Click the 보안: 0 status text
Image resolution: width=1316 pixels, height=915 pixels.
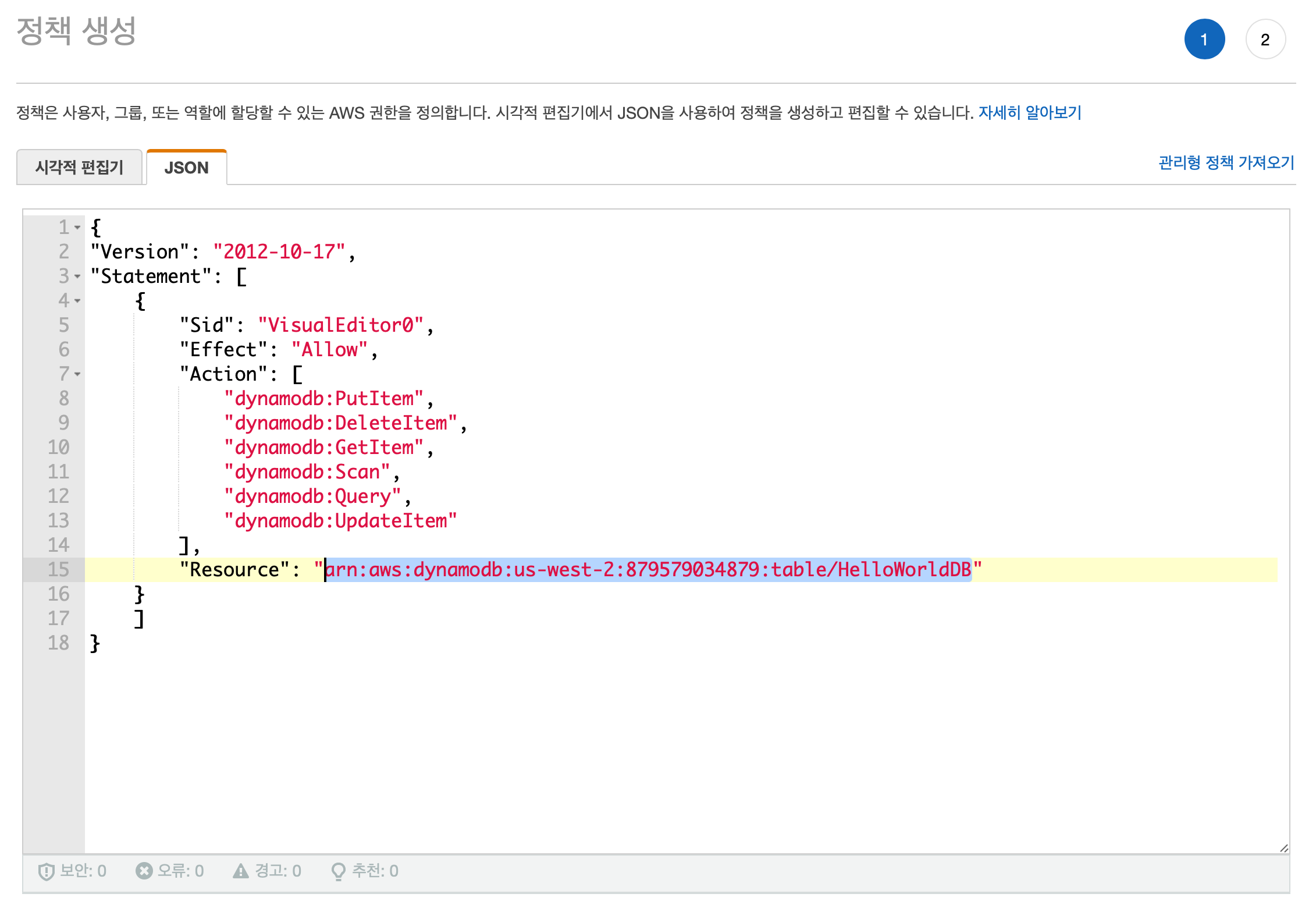click(x=83, y=871)
